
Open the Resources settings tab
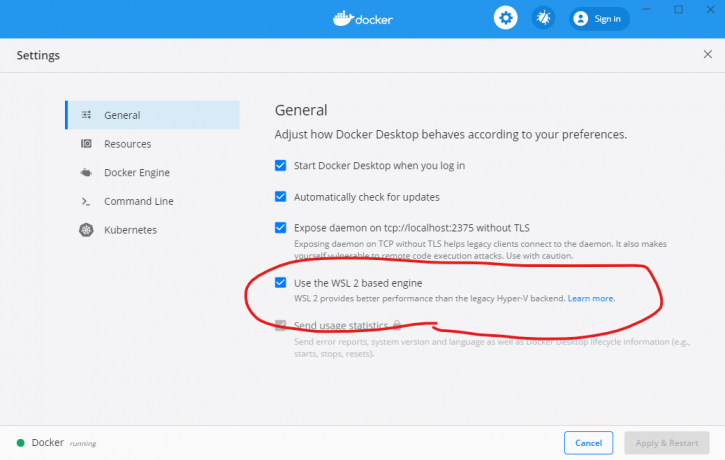coord(153,144)
